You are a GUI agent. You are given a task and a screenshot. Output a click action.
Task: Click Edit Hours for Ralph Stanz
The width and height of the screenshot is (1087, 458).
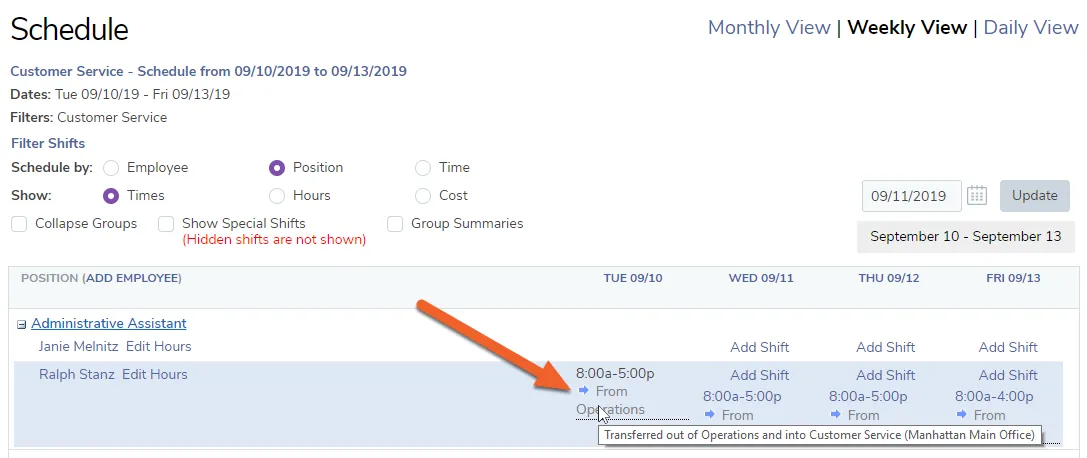pyautogui.click(x=155, y=374)
